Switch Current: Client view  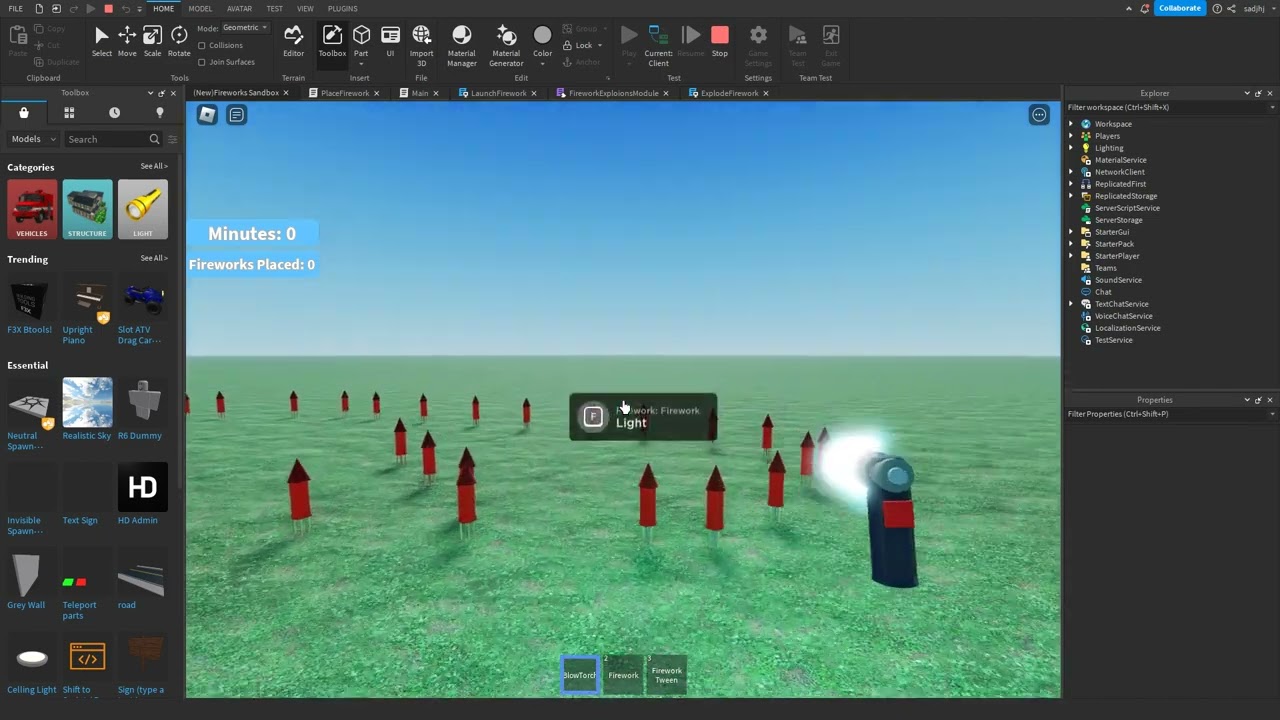[x=658, y=46]
